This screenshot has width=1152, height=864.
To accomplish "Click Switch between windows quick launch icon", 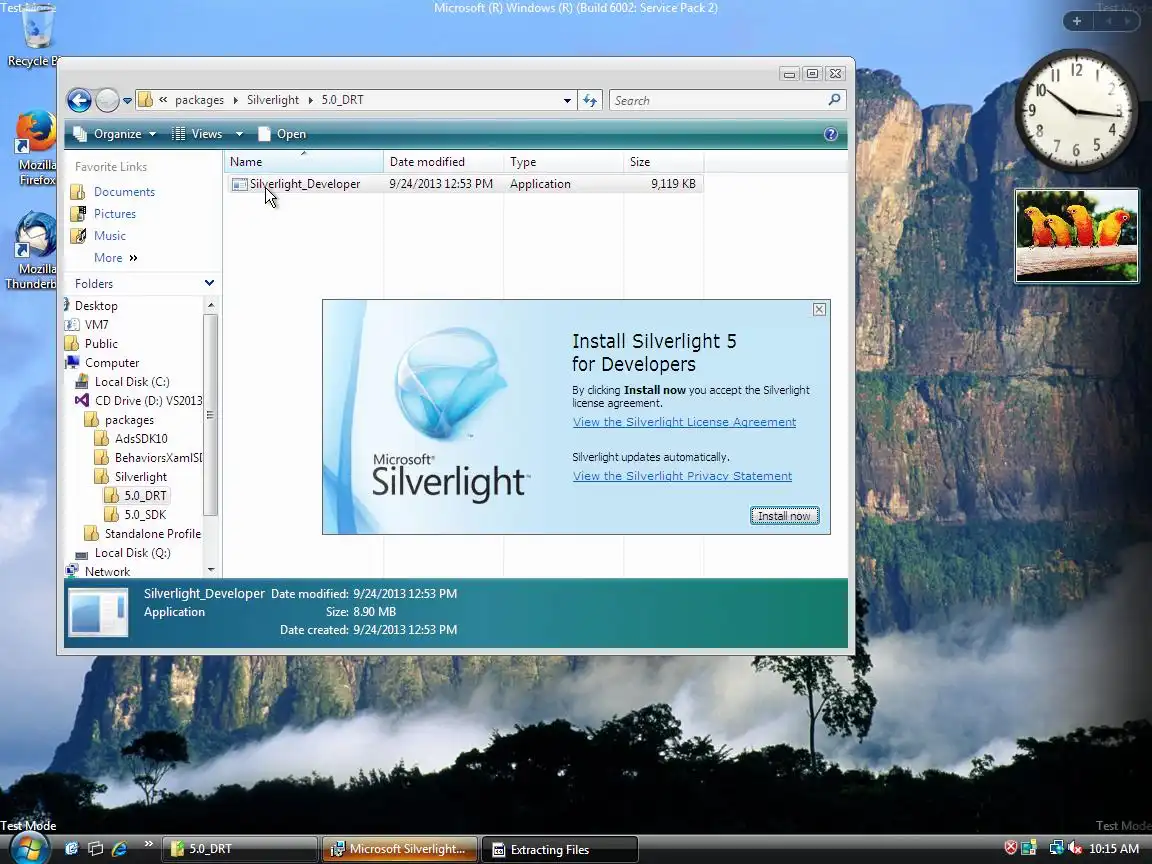I will tap(96, 849).
